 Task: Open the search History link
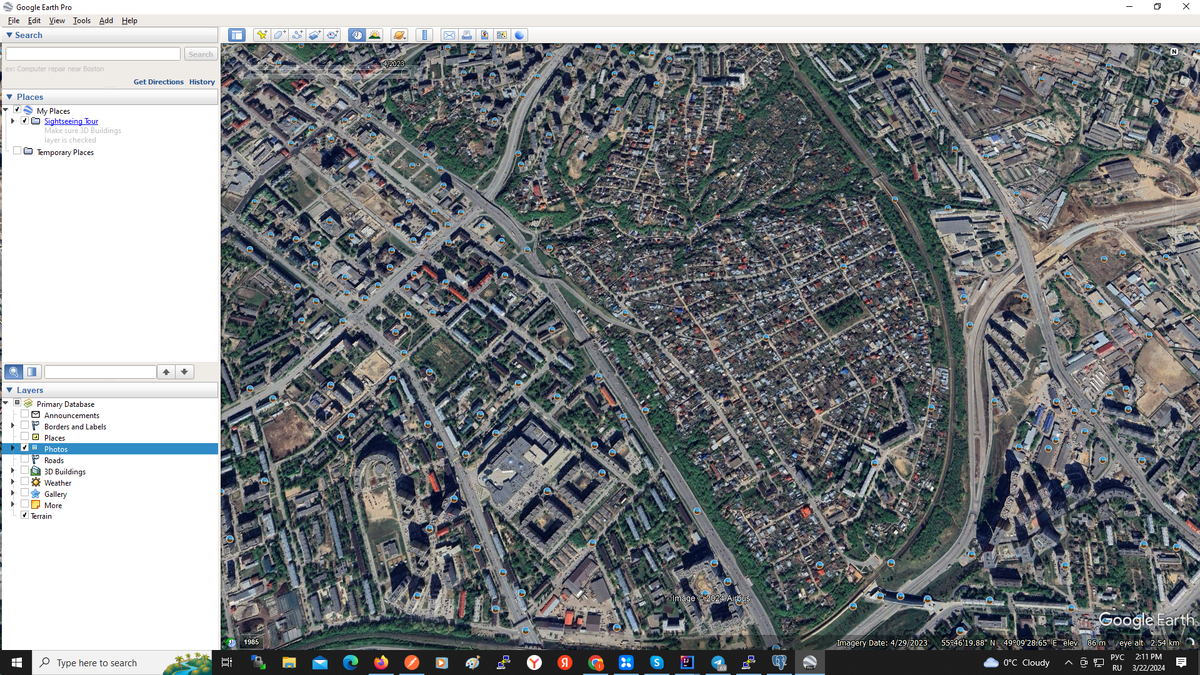click(202, 82)
